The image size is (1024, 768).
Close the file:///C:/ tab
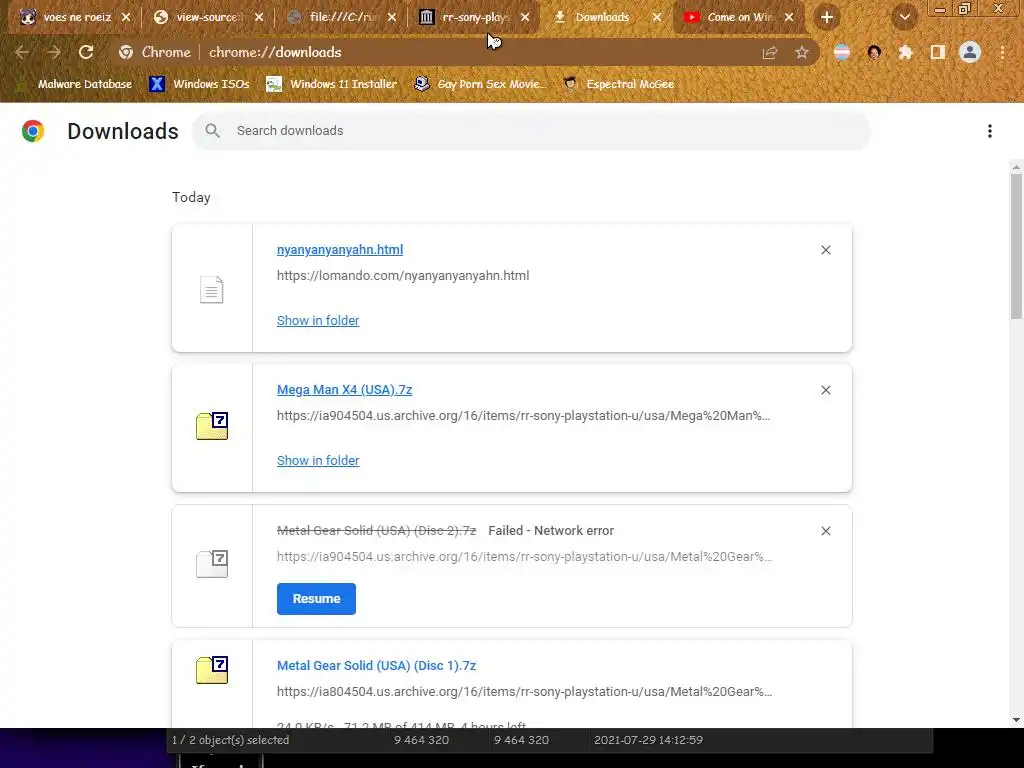tap(392, 17)
